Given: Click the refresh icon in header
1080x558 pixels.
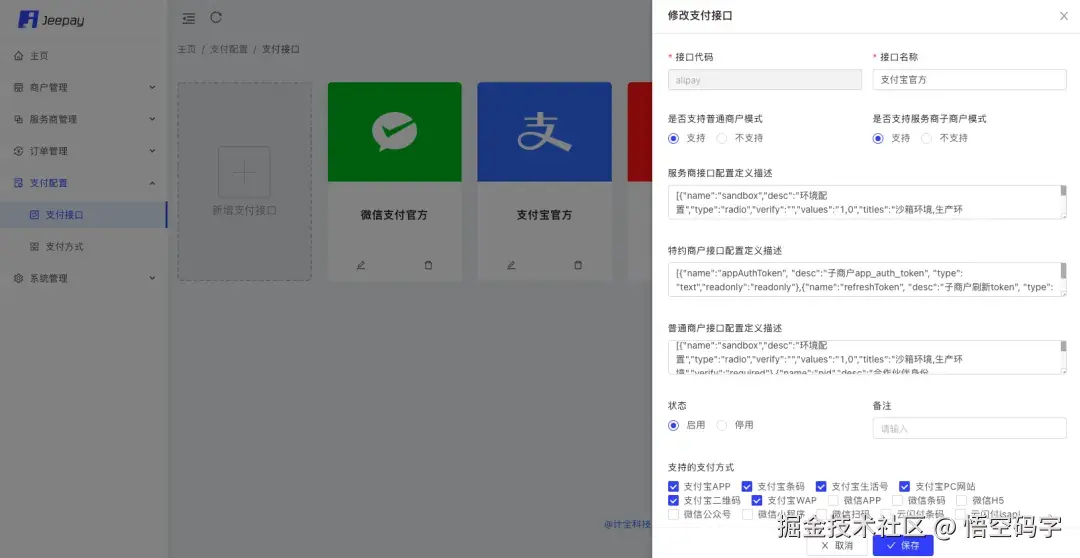Looking at the screenshot, I should click(x=216, y=17).
